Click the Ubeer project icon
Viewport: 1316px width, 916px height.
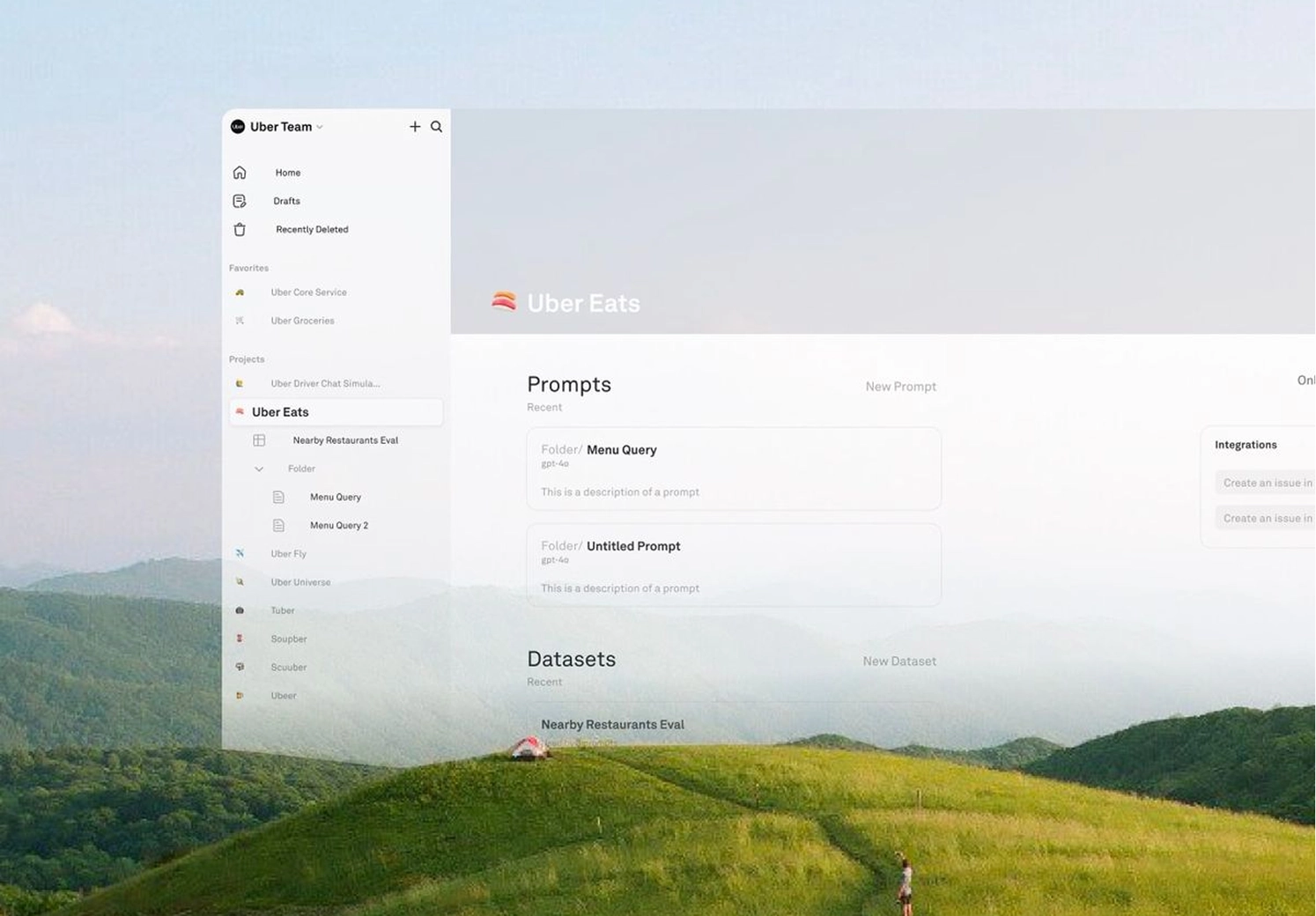coord(240,695)
